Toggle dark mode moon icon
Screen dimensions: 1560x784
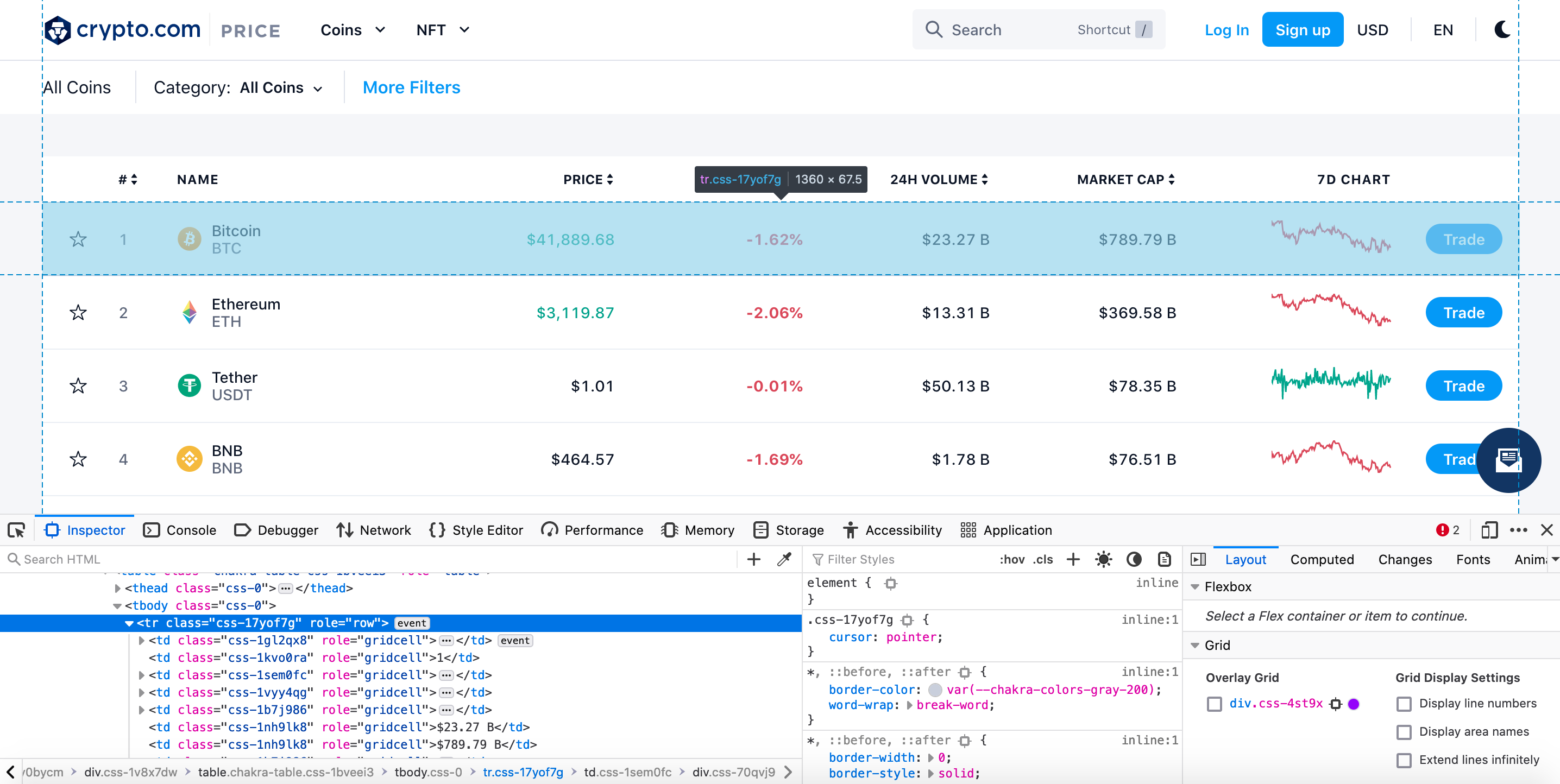pyautogui.click(x=1502, y=29)
